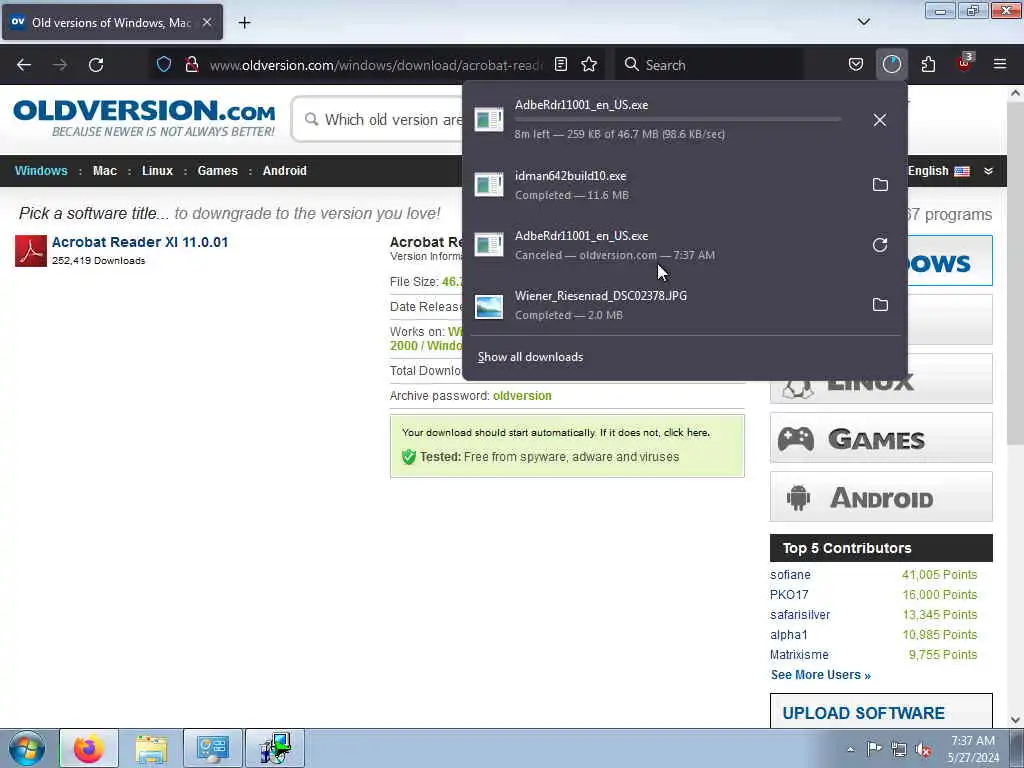
Task: Click the oldversion archive password text
Action: (522, 396)
